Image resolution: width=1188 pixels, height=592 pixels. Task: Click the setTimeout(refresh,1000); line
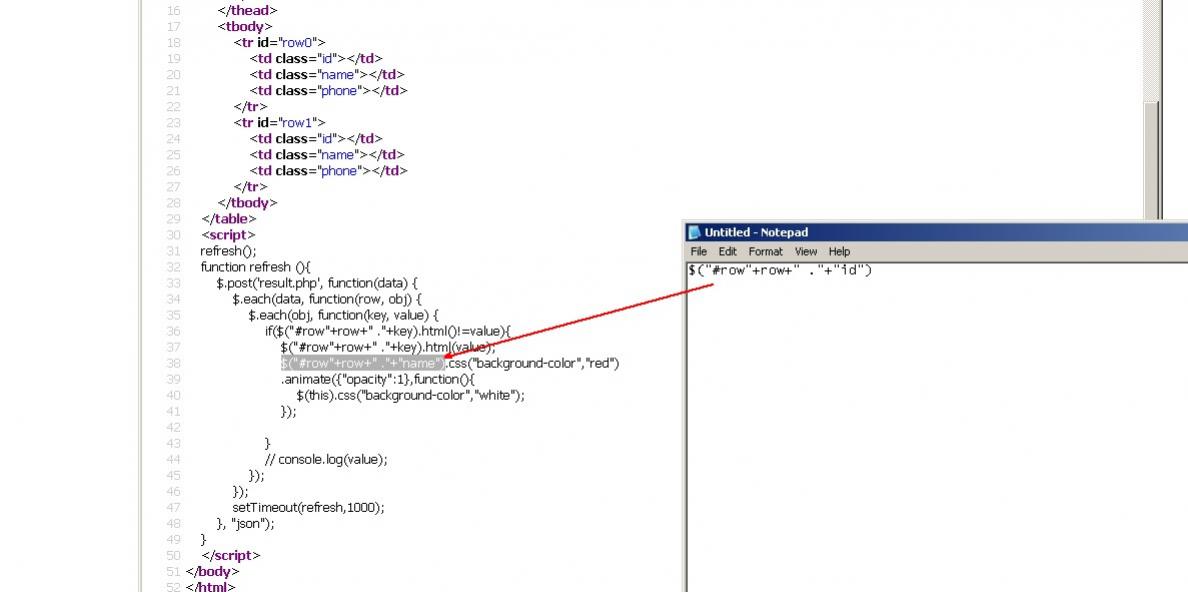pyautogui.click(x=308, y=508)
